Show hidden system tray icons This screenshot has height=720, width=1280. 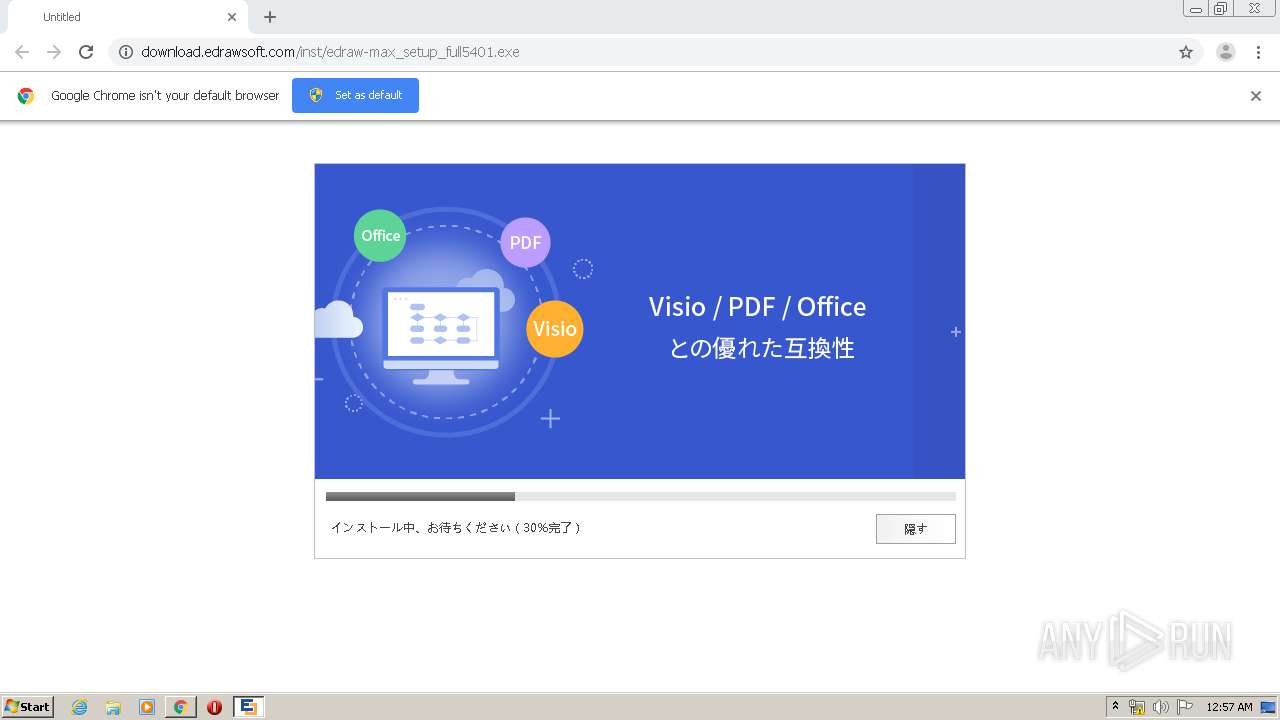(x=1115, y=707)
